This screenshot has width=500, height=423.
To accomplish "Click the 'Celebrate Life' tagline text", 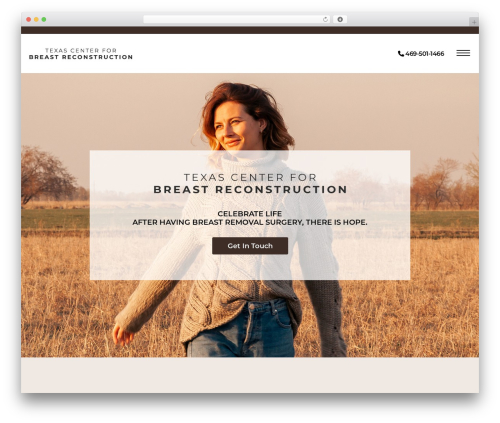I will 250,214.
